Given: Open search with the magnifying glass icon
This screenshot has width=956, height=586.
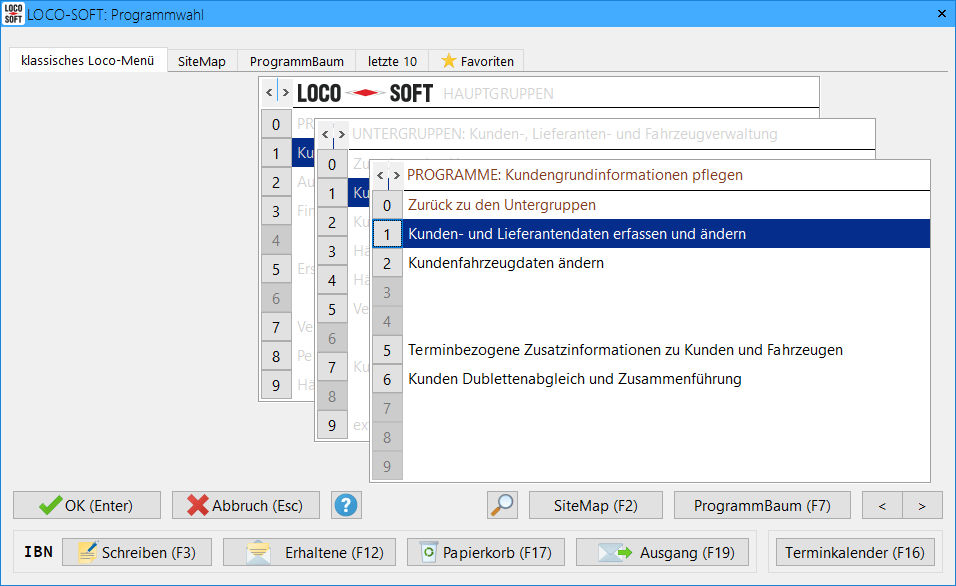Looking at the screenshot, I should click(502, 505).
